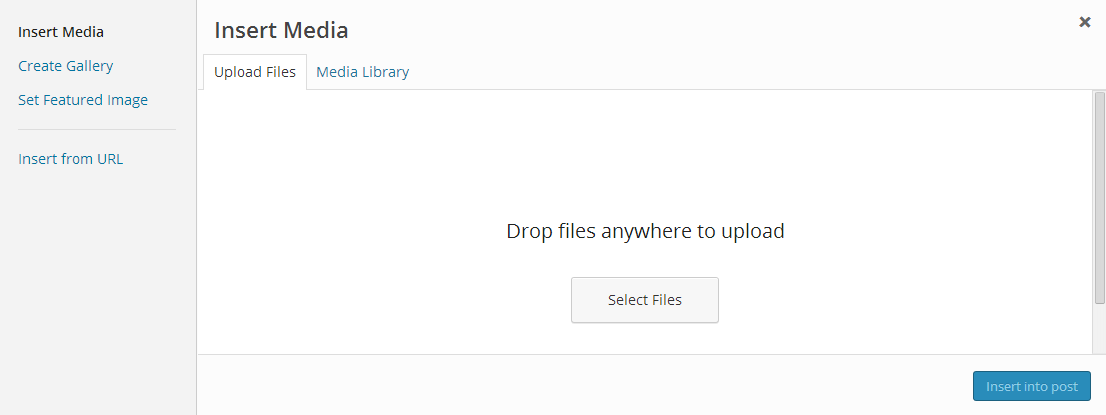Open Insert from URL
This screenshot has height=415, width=1106.
[71, 159]
